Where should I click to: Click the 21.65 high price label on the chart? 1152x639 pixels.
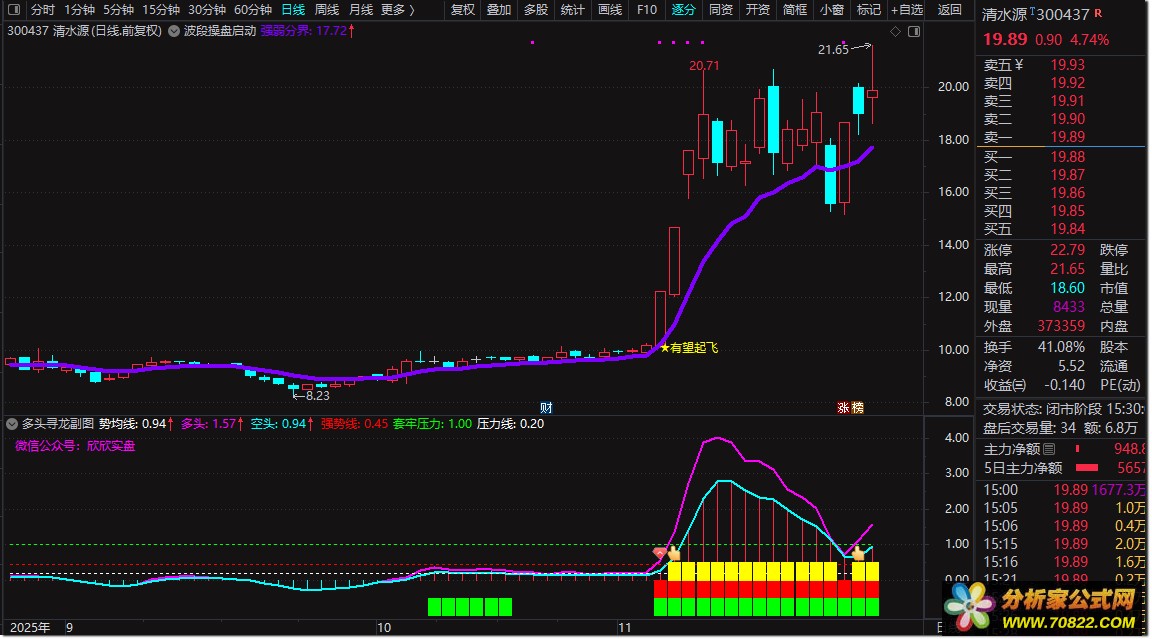(833, 49)
